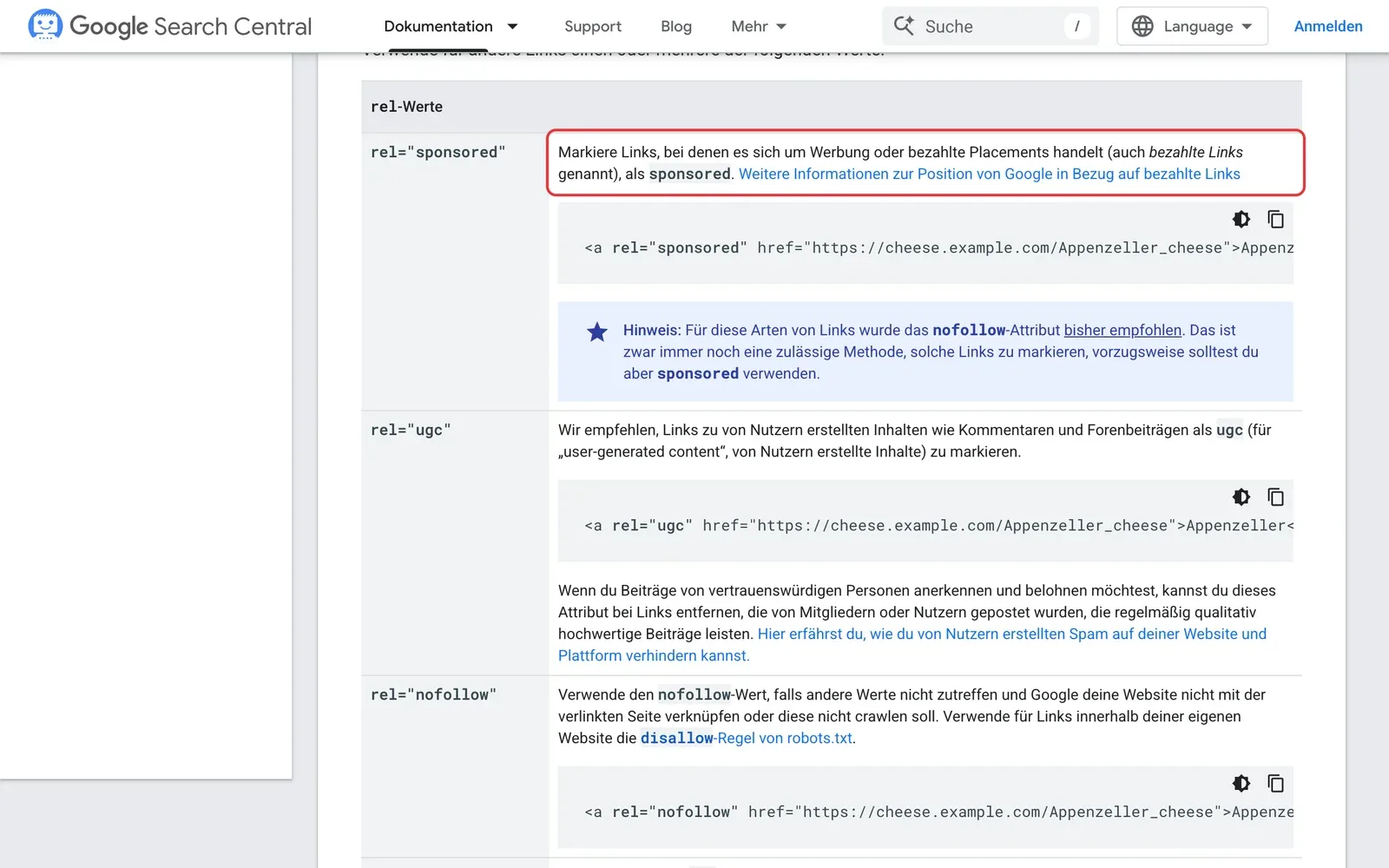Open the disallow-Regel von robots.txt link
The image size is (1389, 868).
(x=747, y=738)
